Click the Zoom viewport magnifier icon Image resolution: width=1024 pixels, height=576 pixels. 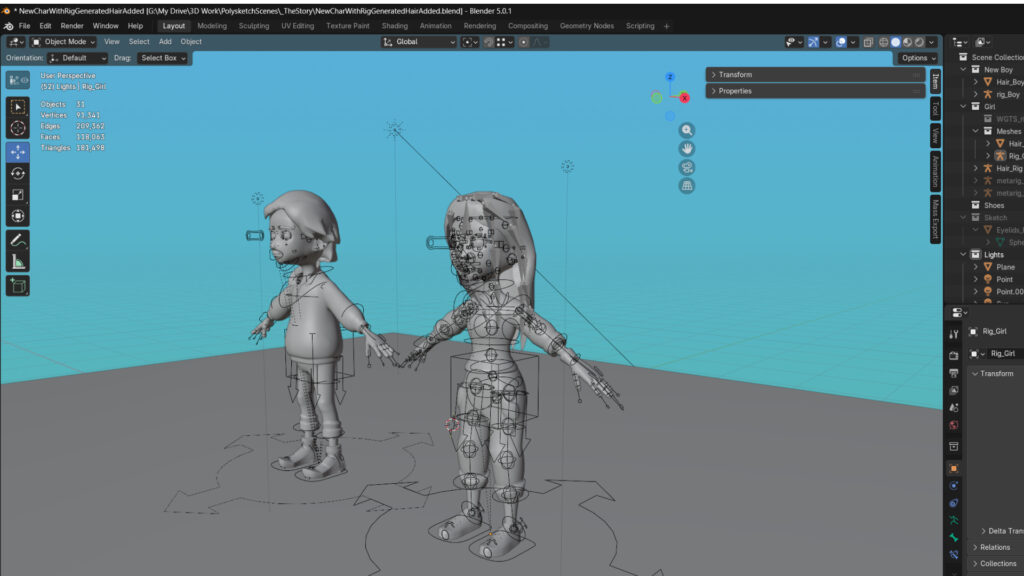click(x=687, y=130)
